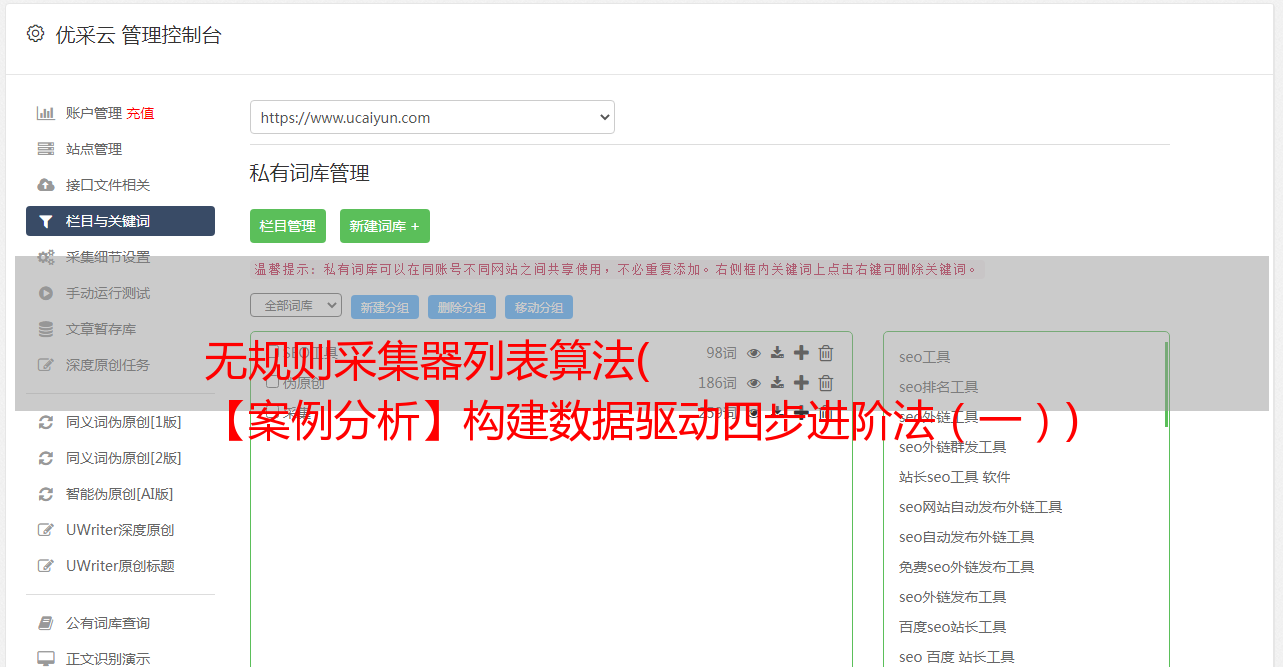Select keyword 站长seo工具 软件

955,477
